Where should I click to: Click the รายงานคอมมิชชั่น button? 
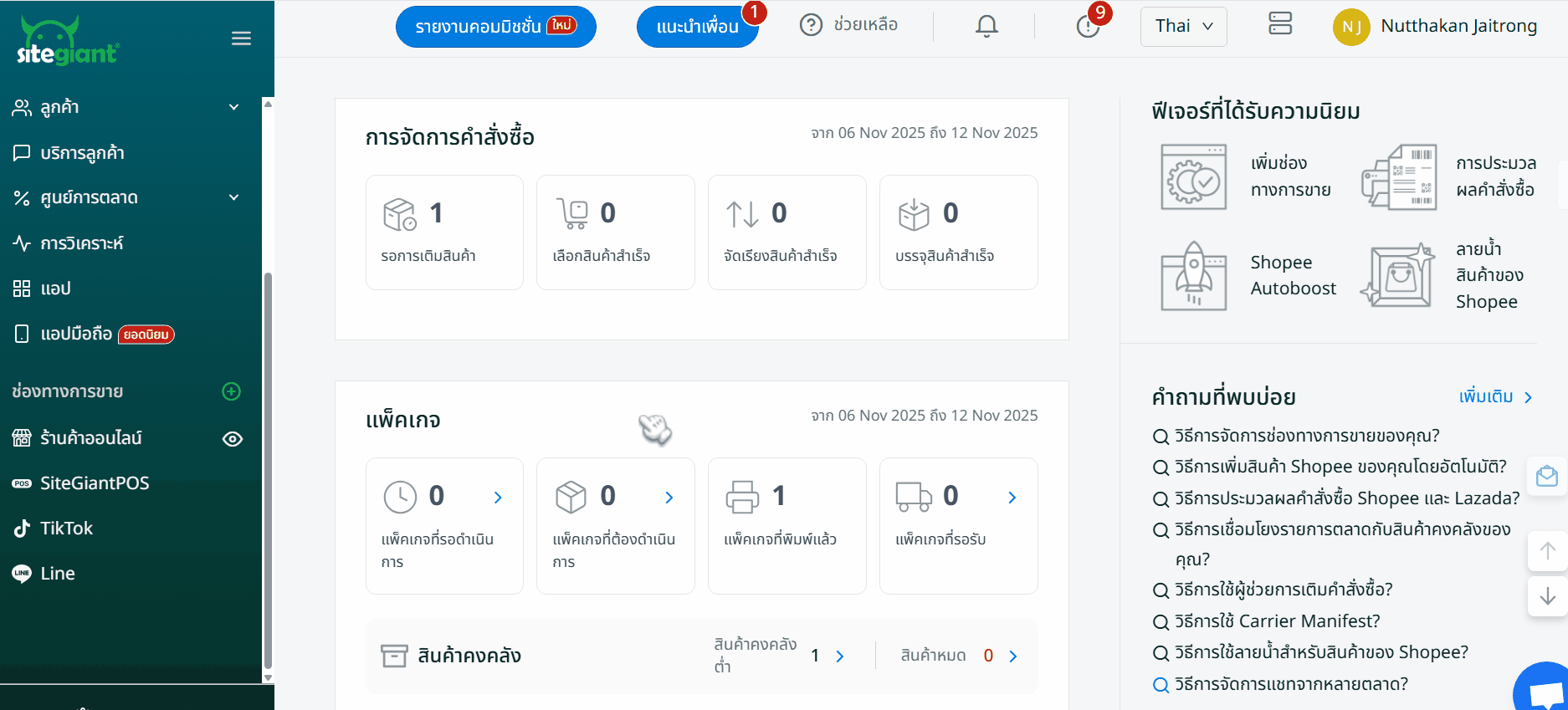click(x=495, y=27)
